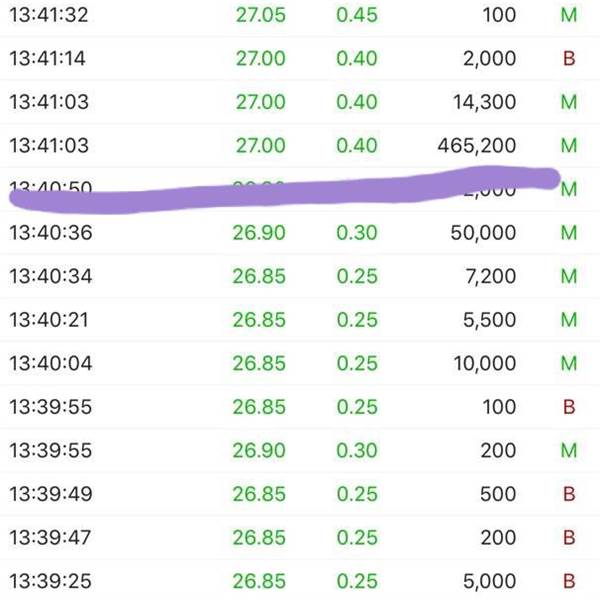Click the green M marker at 13:41:32
The width and height of the screenshot is (600, 600).
[x=569, y=15]
